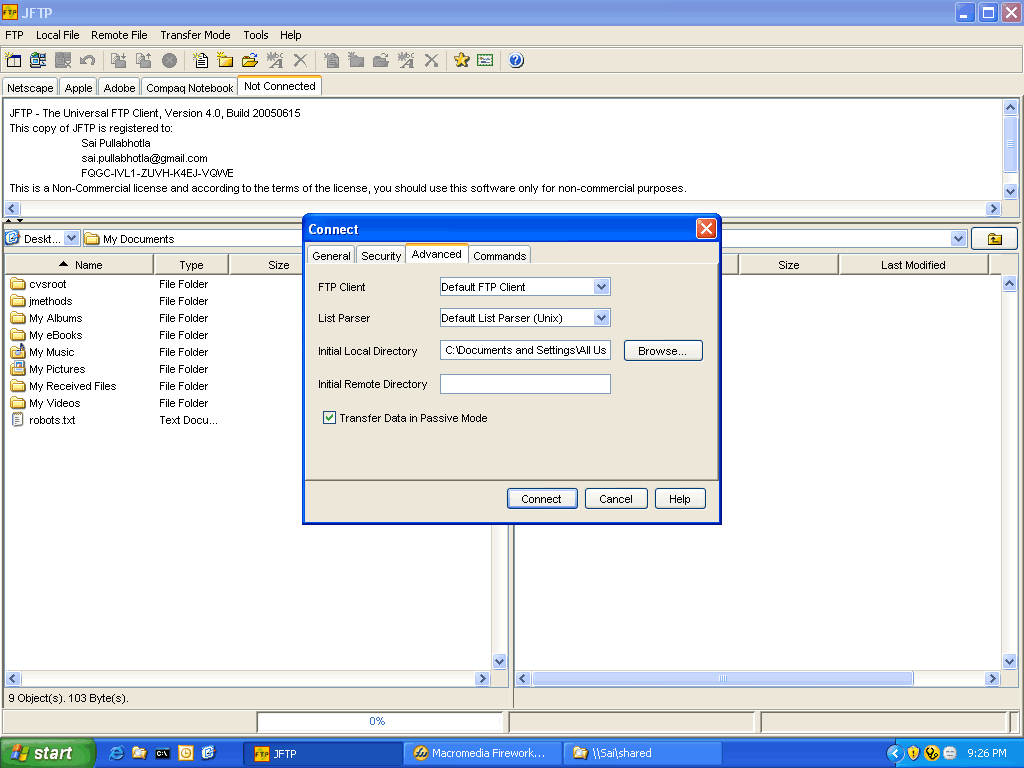This screenshot has height=768, width=1024.
Task: Sort local files by Name column header
Action: pos(80,264)
